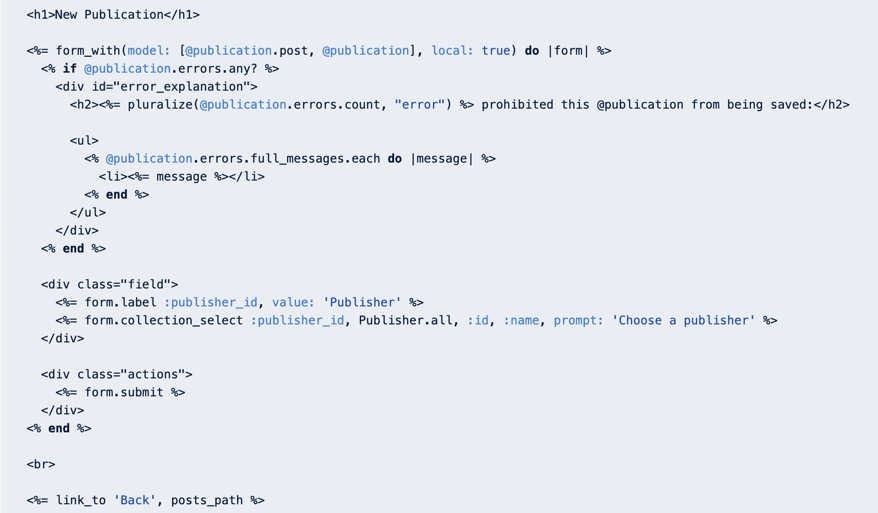Viewport: 878px width, 513px height.
Task: Click the form.label :publisher_id line
Action: tap(239, 302)
